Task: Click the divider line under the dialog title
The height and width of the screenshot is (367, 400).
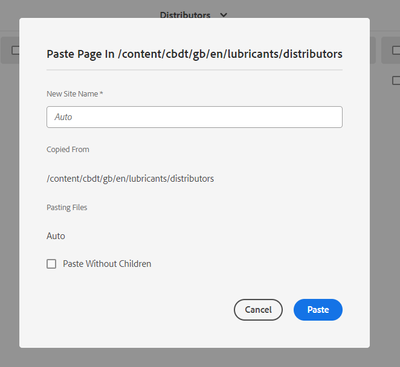Action: (194, 70)
